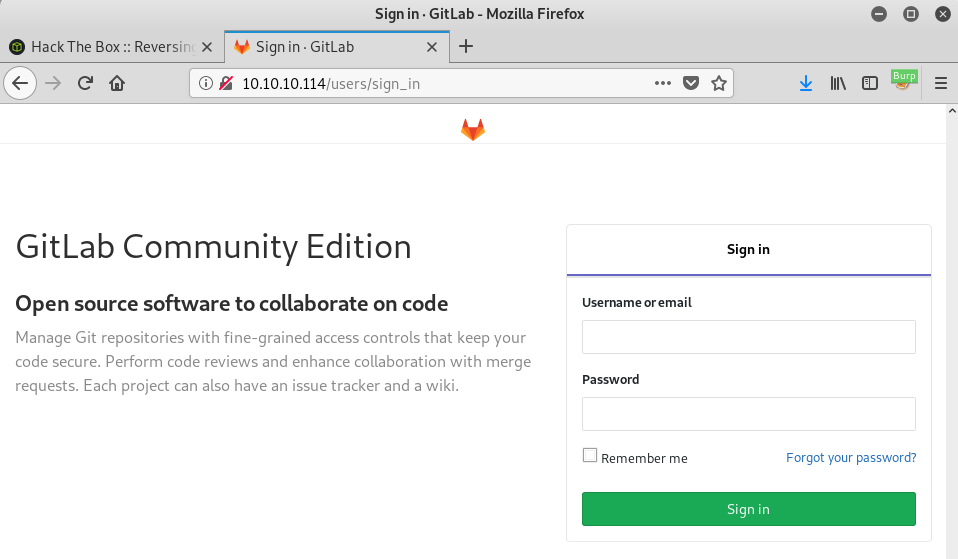
Task: Save page to Pocket
Action: [690, 83]
